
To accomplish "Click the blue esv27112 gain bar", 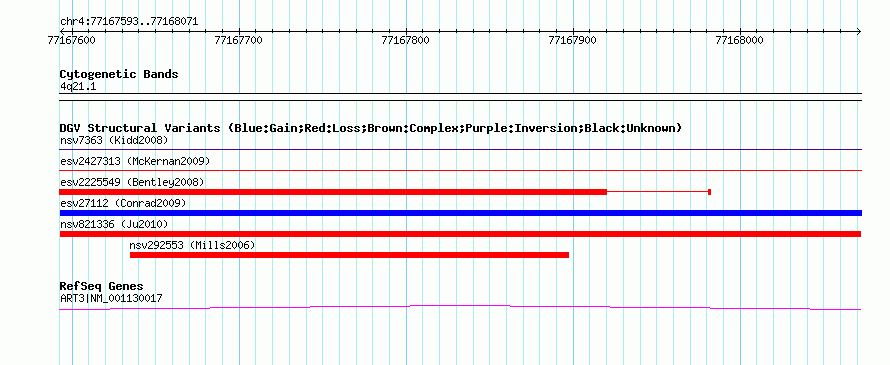I will 460,213.
